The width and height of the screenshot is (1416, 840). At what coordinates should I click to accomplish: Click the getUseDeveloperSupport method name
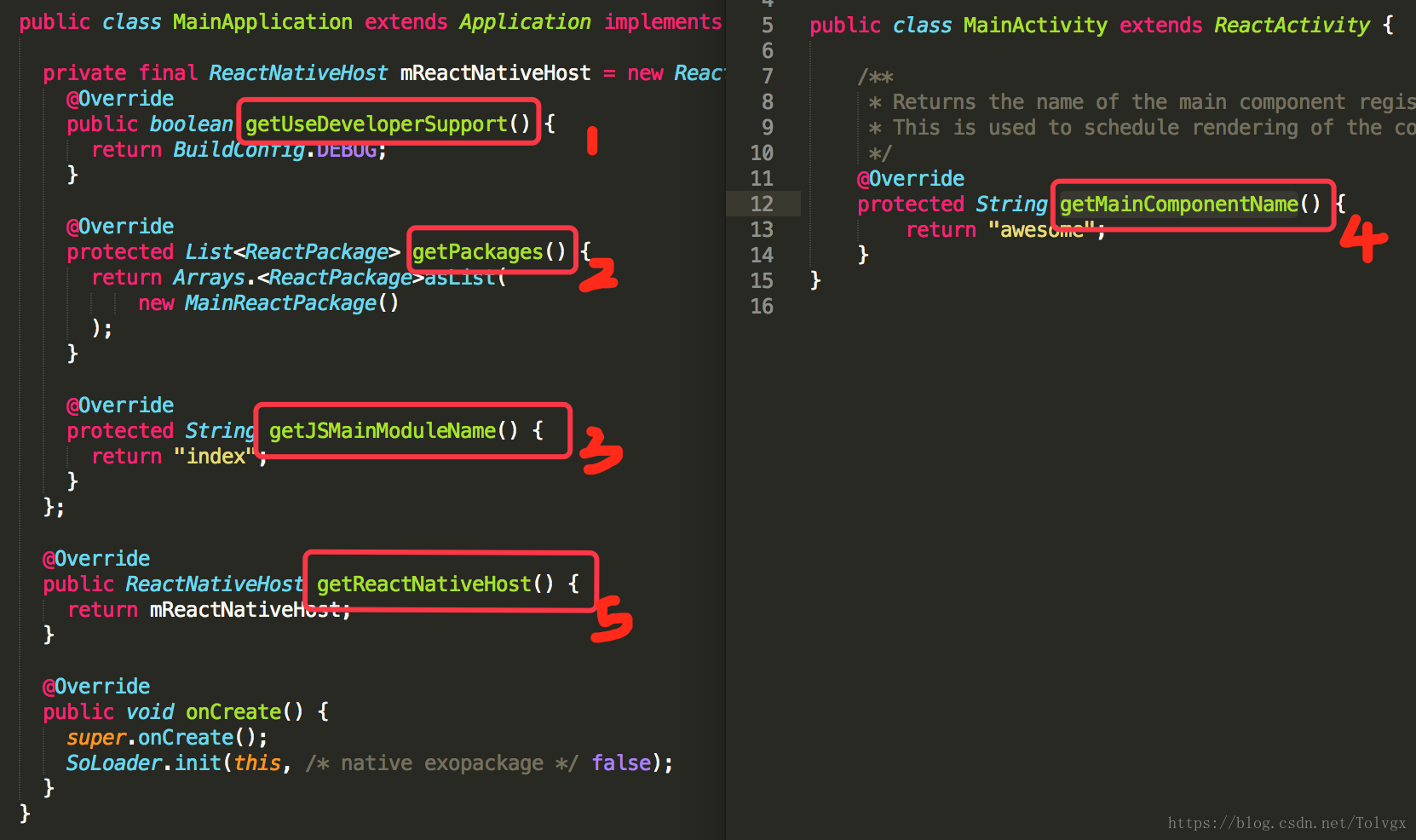pos(376,124)
